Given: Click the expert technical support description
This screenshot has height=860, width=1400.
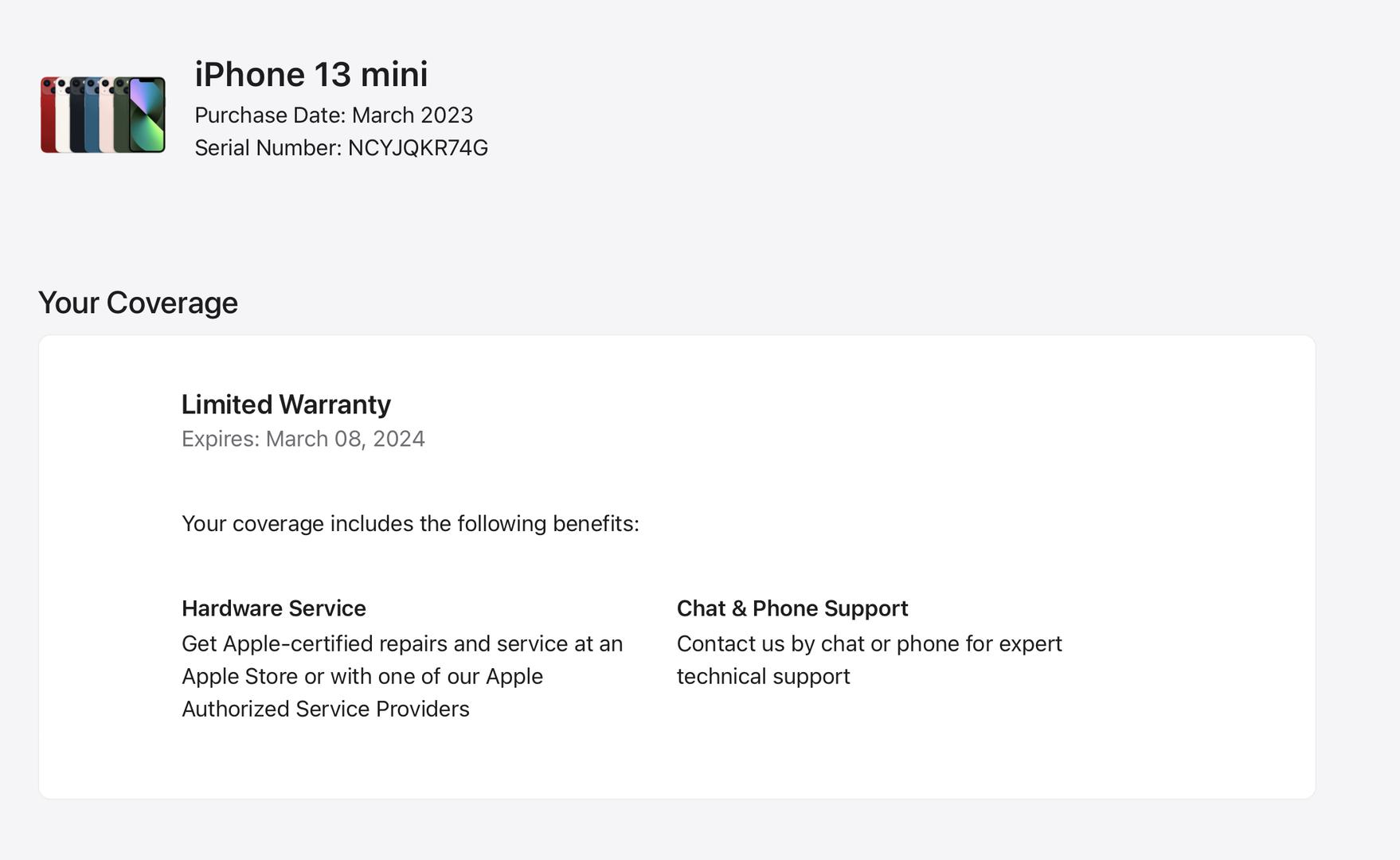Looking at the screenshot, I should click(870, 659).
